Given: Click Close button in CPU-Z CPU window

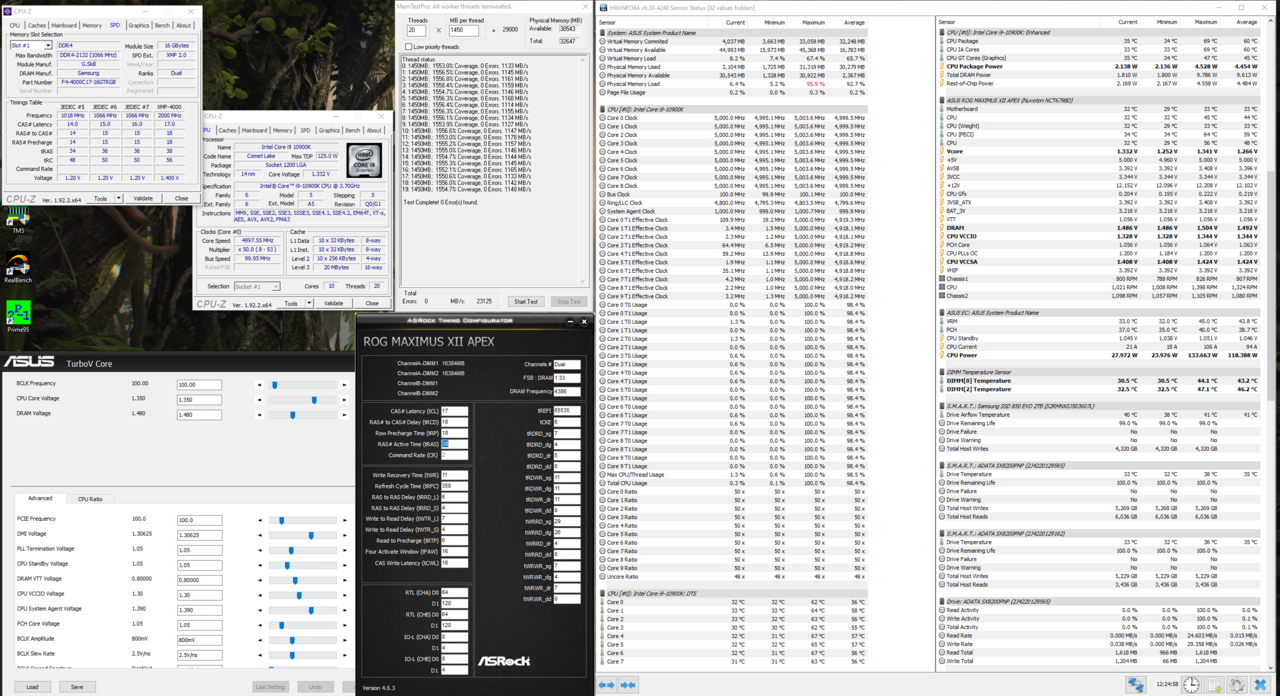Looking at the screenshot, I should pos(372,303).
